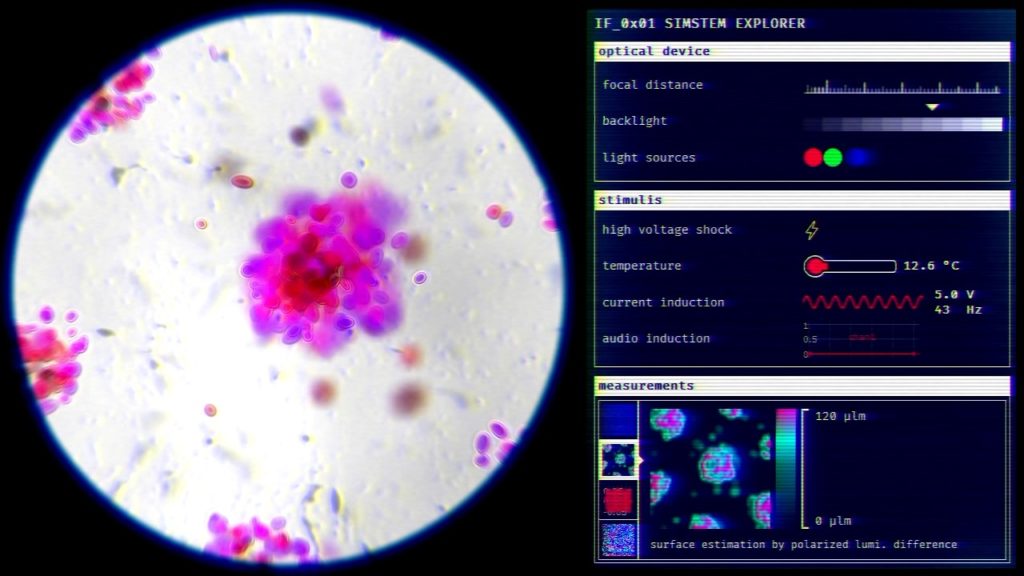Image resolution: width=1024 pixels, height=576 pixels.
Task: Select the red square measurement thumbnail
Action: coord(617,499)
